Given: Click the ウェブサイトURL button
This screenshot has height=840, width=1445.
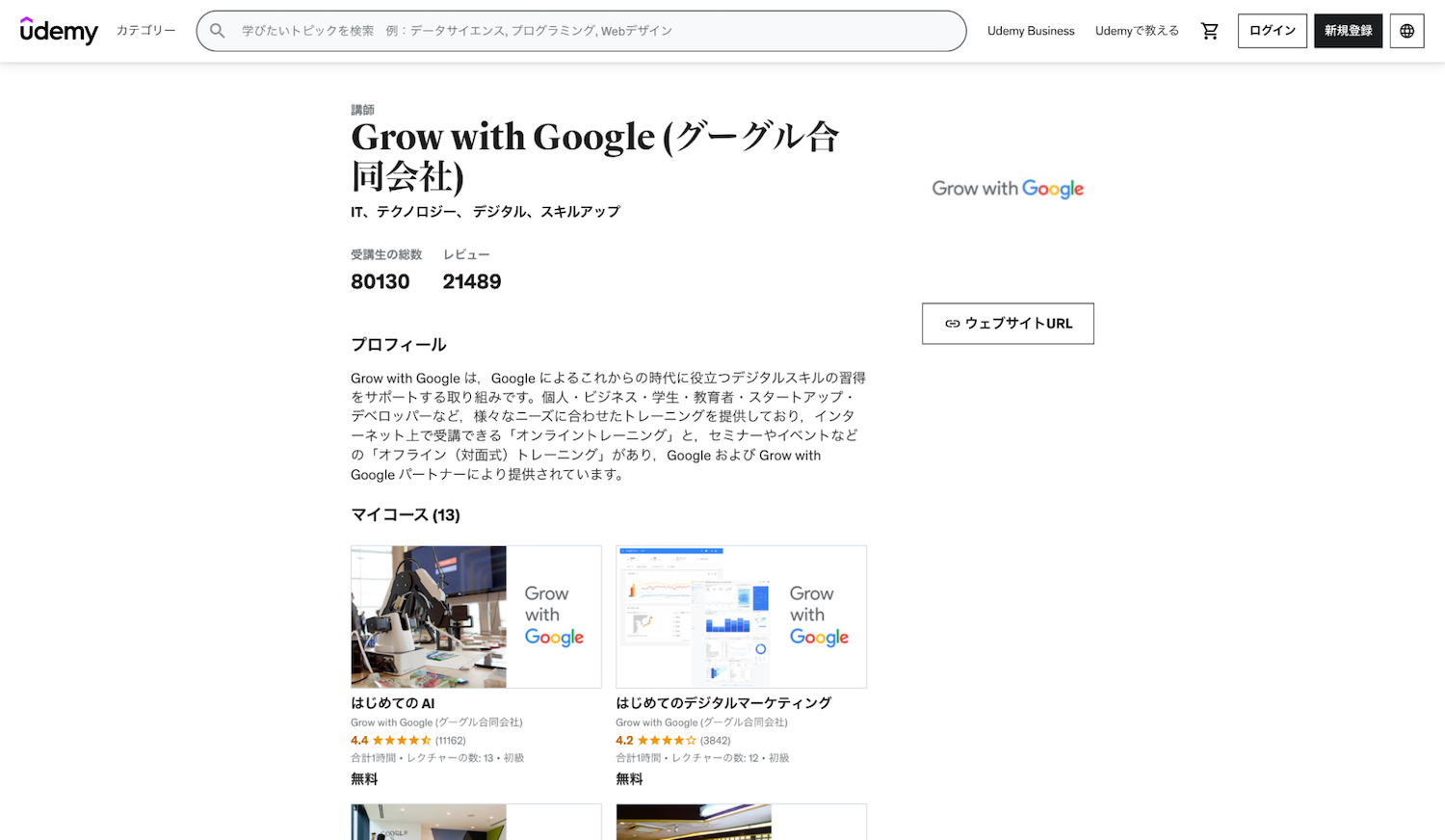Looking at the screenshot, I should pos(1008,324).
